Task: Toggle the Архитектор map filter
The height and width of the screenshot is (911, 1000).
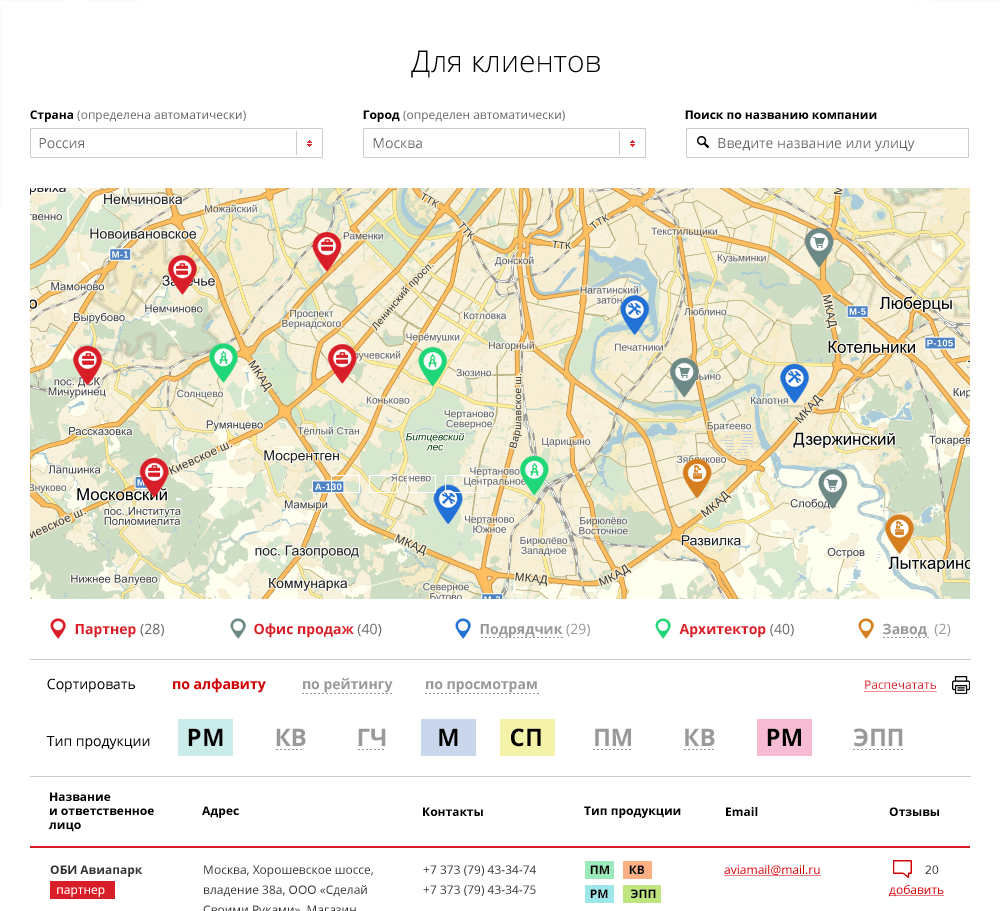Action: (722, 629)
